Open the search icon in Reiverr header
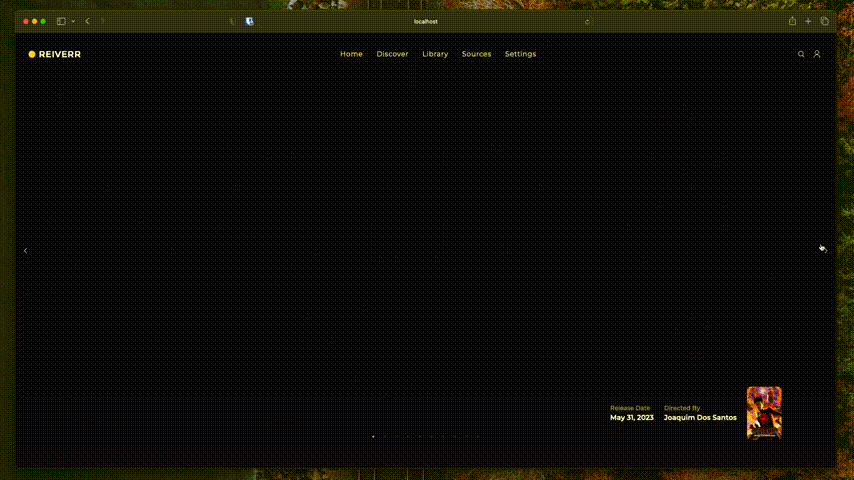The width and height of the screenshot is (854, 480). pos(801,54)
